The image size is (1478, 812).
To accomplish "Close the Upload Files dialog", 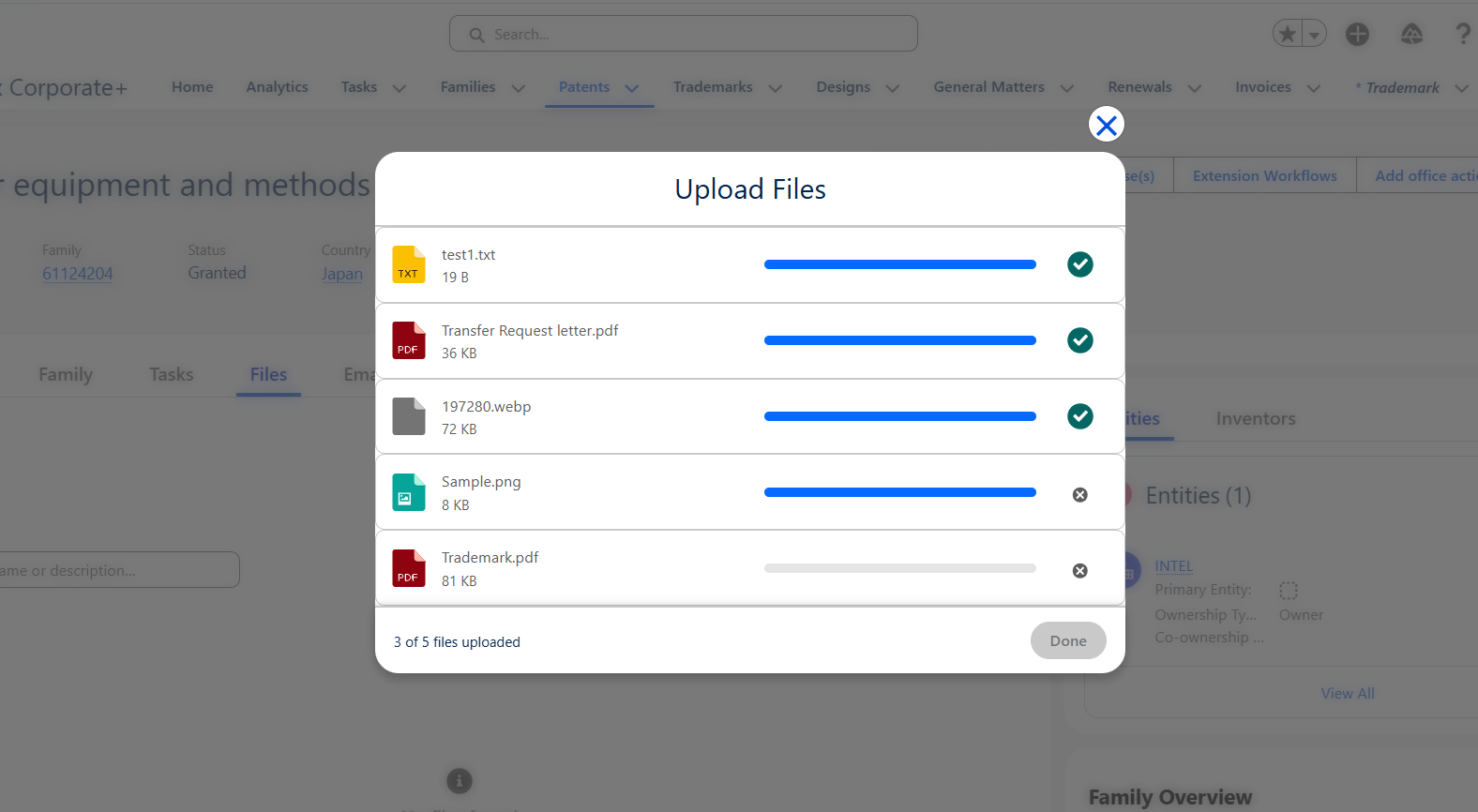I will point(1107,125).
